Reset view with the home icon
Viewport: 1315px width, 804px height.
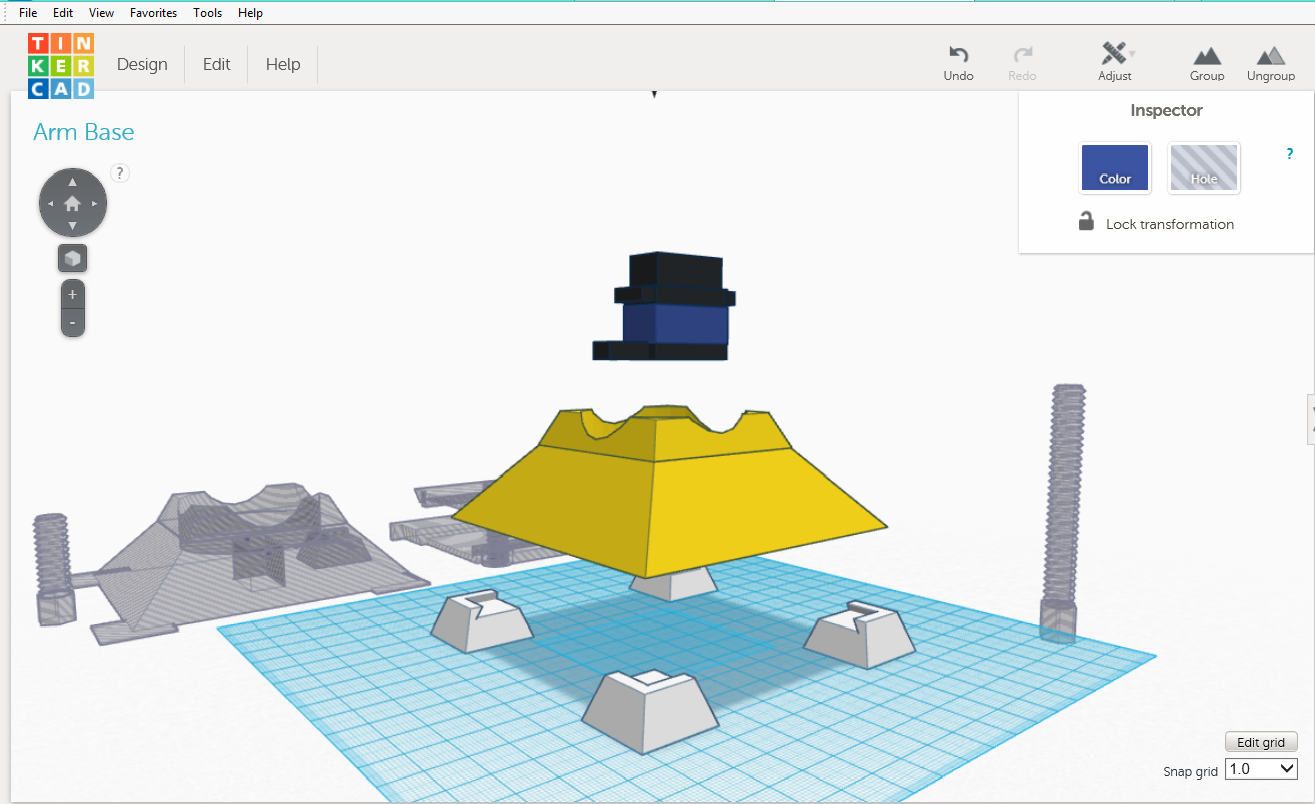pos(73,203)
